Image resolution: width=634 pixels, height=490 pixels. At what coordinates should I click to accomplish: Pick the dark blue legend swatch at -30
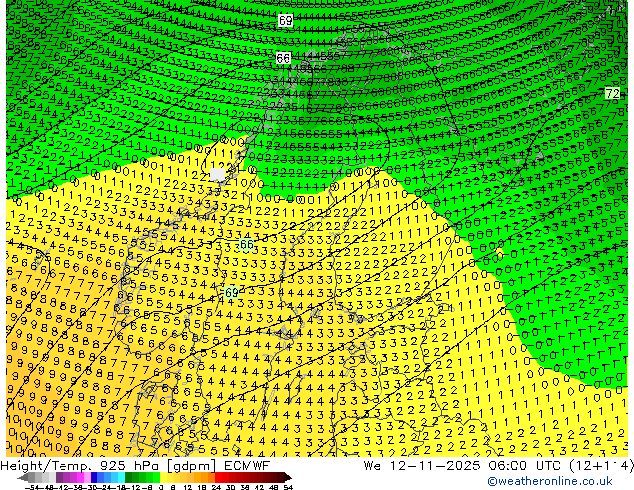tap(94, 477)
